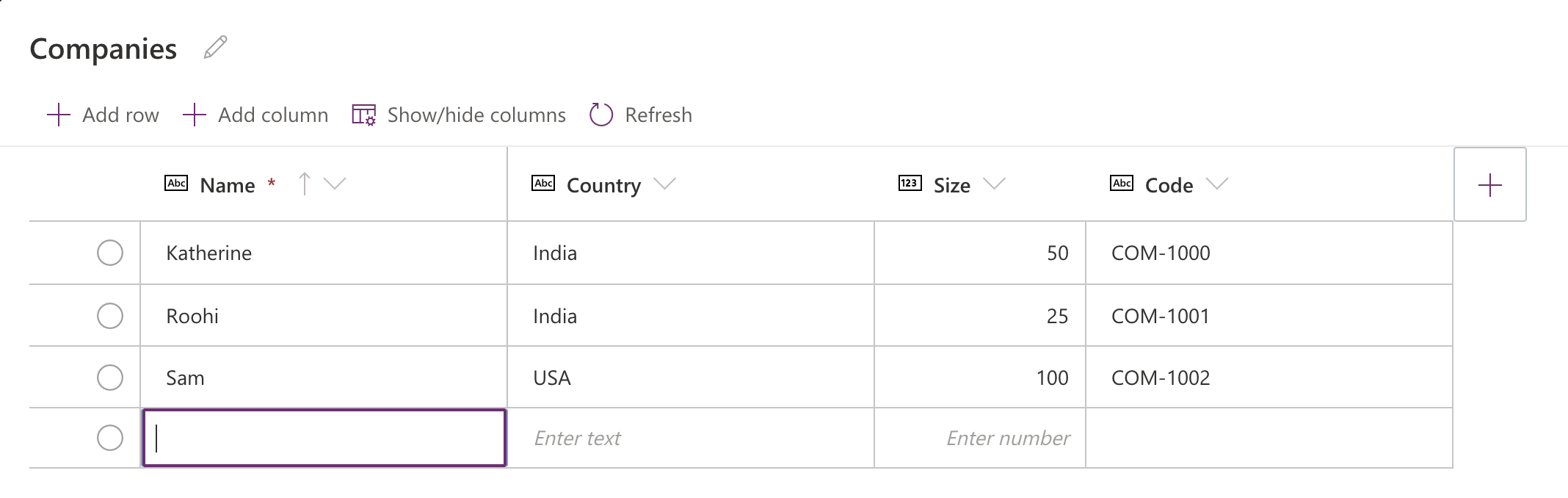Select the COM-1001 code cell
This screenshot has height=498, width=1568.
[1269, 316]
